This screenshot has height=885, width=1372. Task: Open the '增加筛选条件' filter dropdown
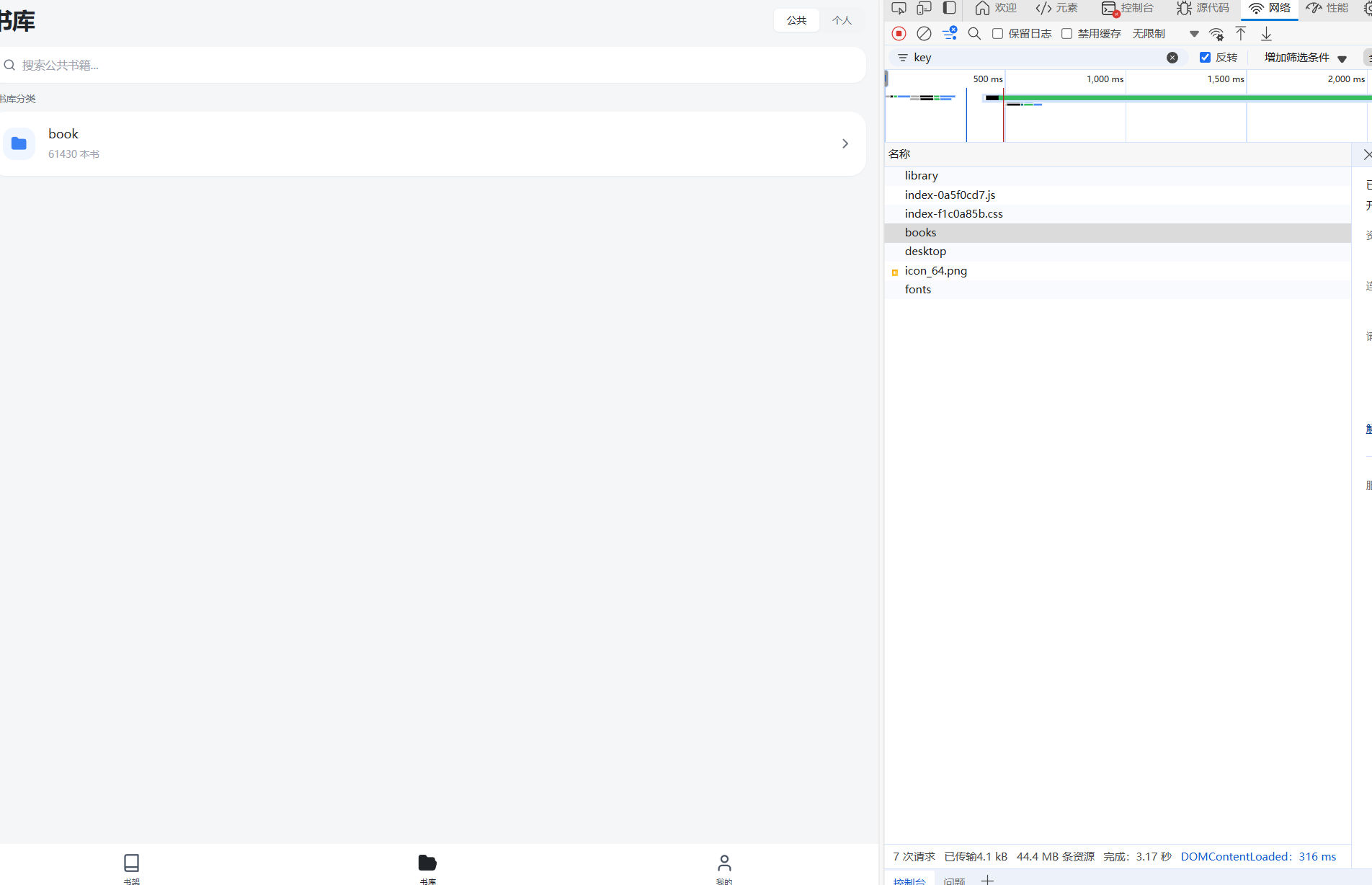point(1305,58)
